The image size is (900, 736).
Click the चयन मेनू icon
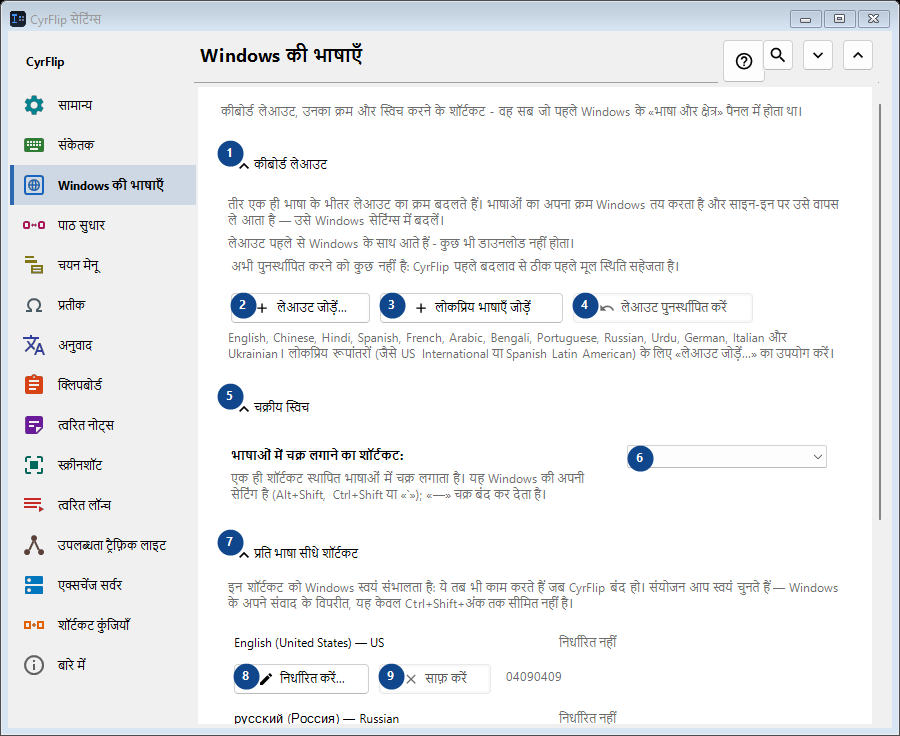(x=34, y=265)
